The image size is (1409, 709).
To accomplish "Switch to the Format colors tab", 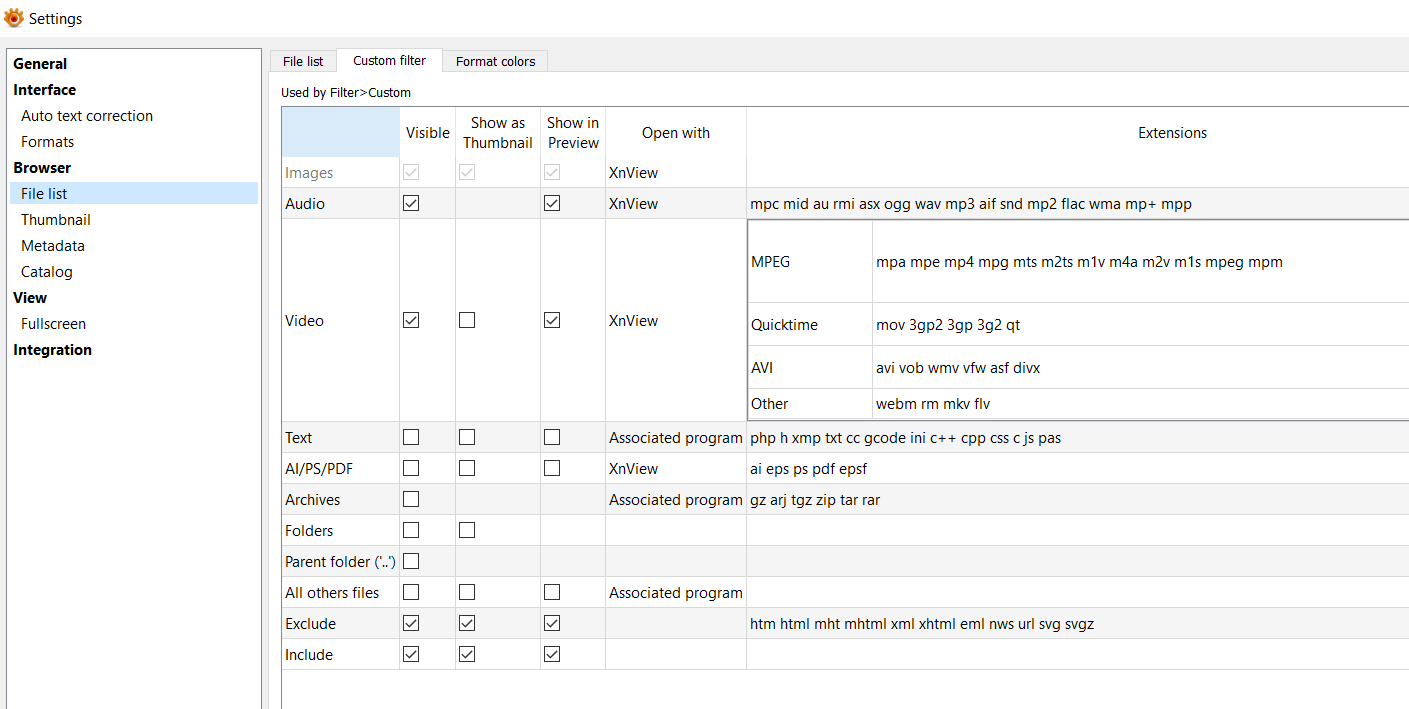I will pos(495,61).
